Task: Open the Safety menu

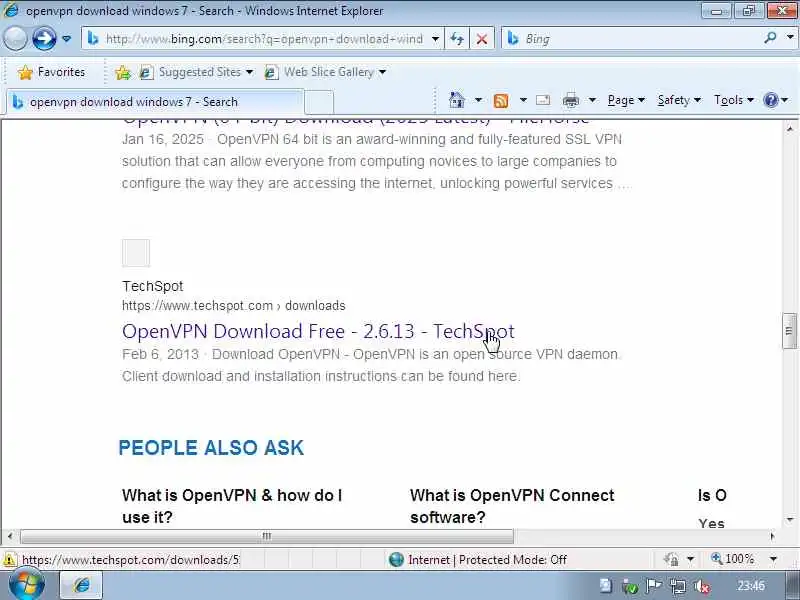Action: [x=679, y=100]
